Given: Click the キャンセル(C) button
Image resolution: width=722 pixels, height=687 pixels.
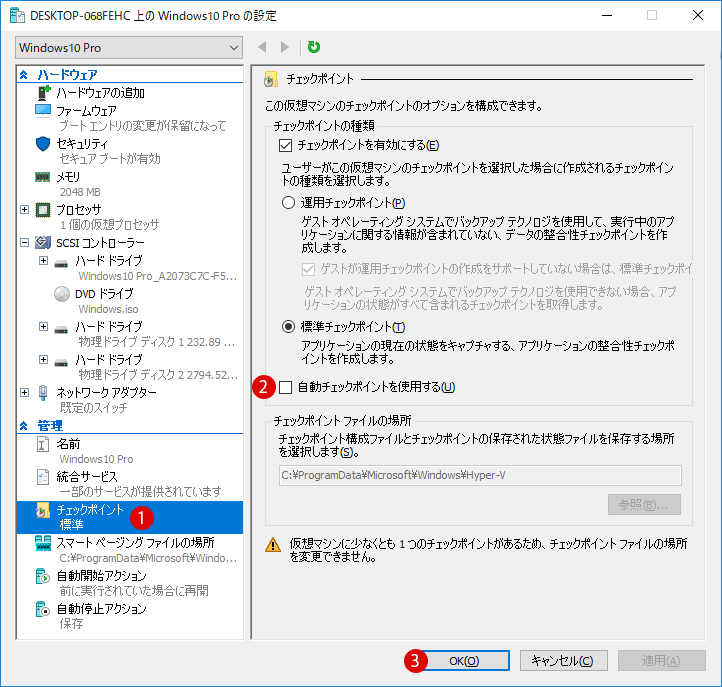Looking at the screenshot, I should tap(564, 661).
